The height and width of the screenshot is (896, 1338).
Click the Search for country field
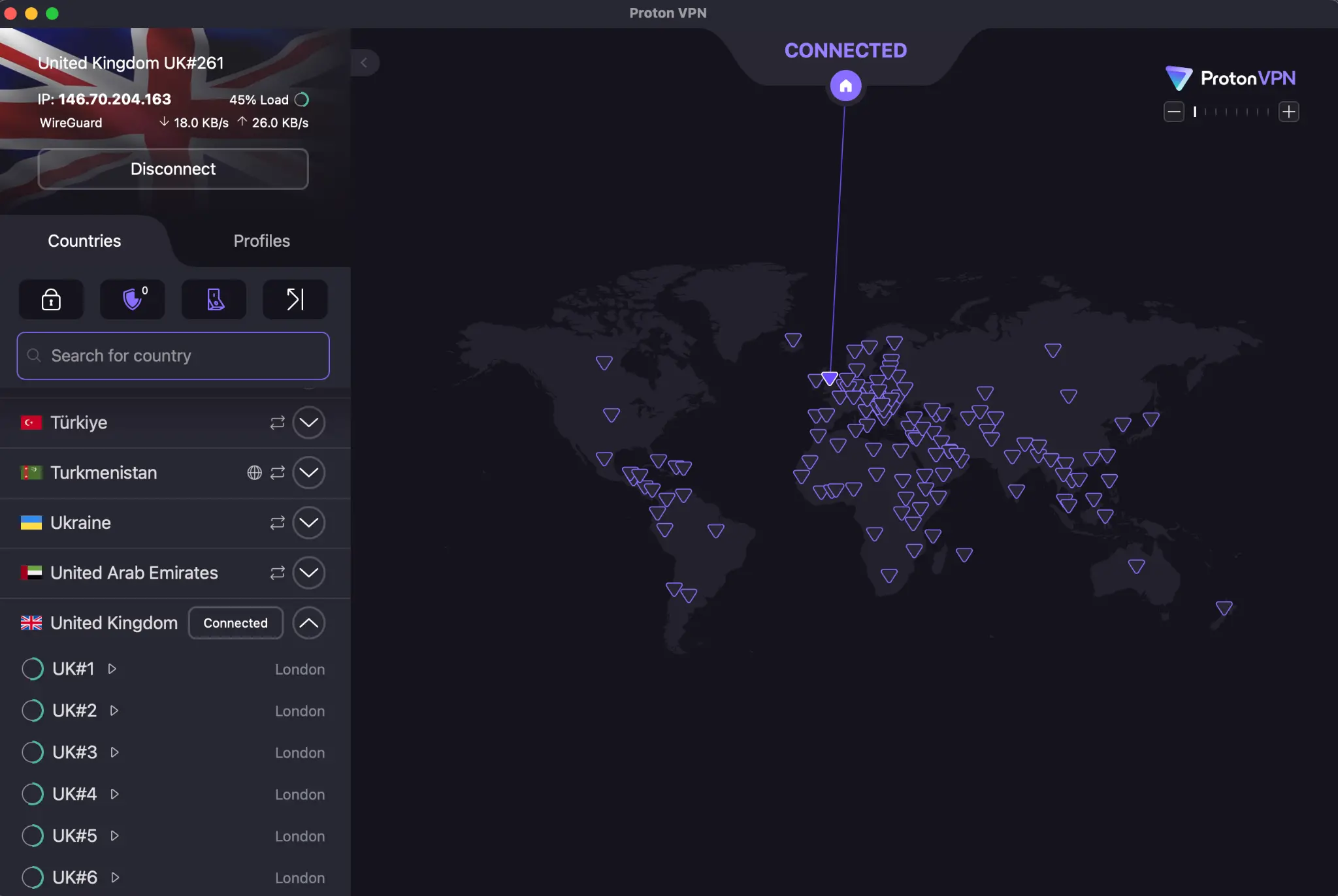[172, 356]
